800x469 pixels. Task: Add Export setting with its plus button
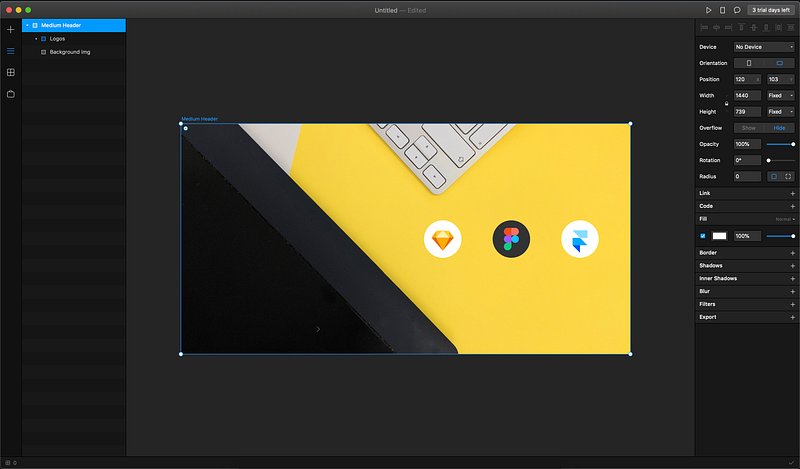point(792,317)
